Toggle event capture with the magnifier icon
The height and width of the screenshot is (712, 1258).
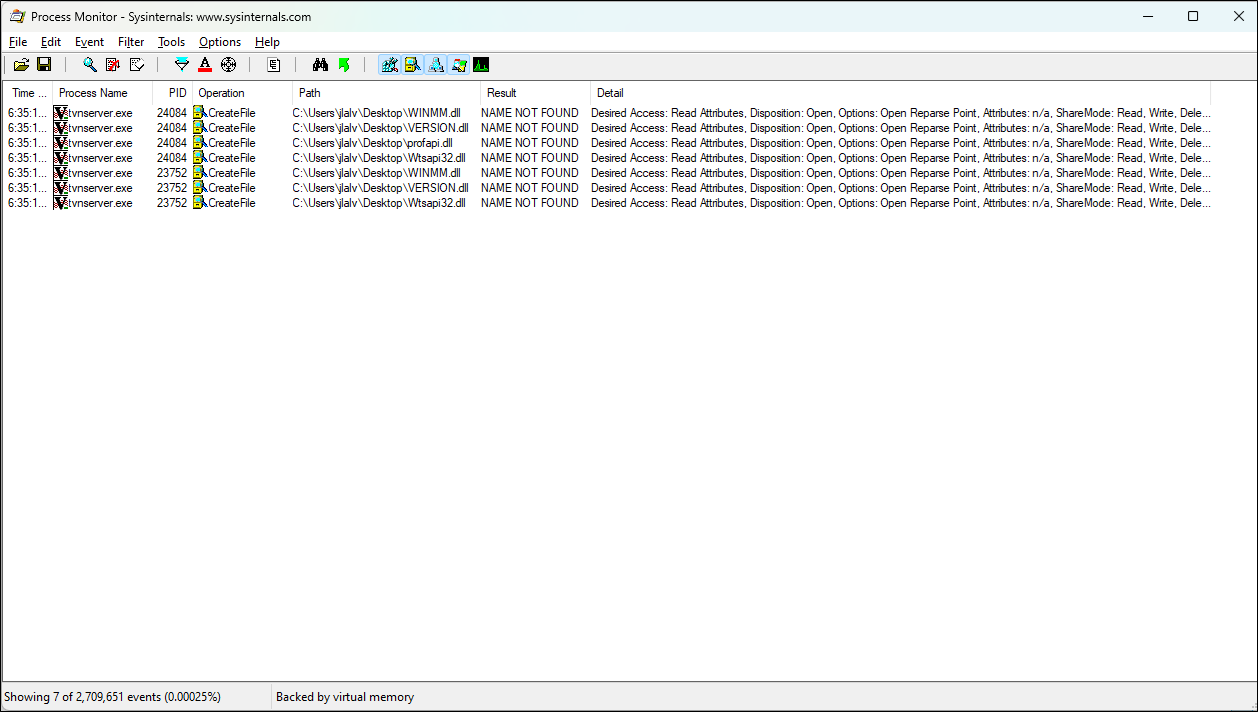(90, 65)
